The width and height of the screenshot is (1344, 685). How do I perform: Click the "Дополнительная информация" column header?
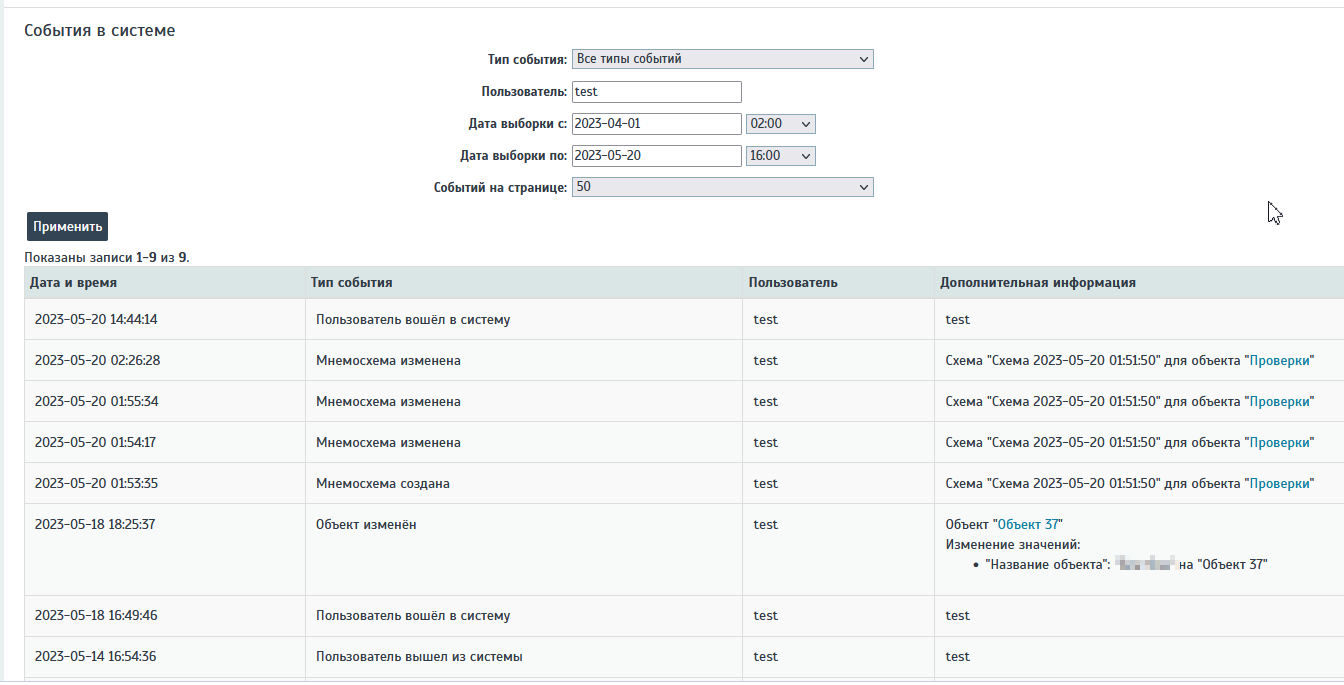(x=1037, y=283)
